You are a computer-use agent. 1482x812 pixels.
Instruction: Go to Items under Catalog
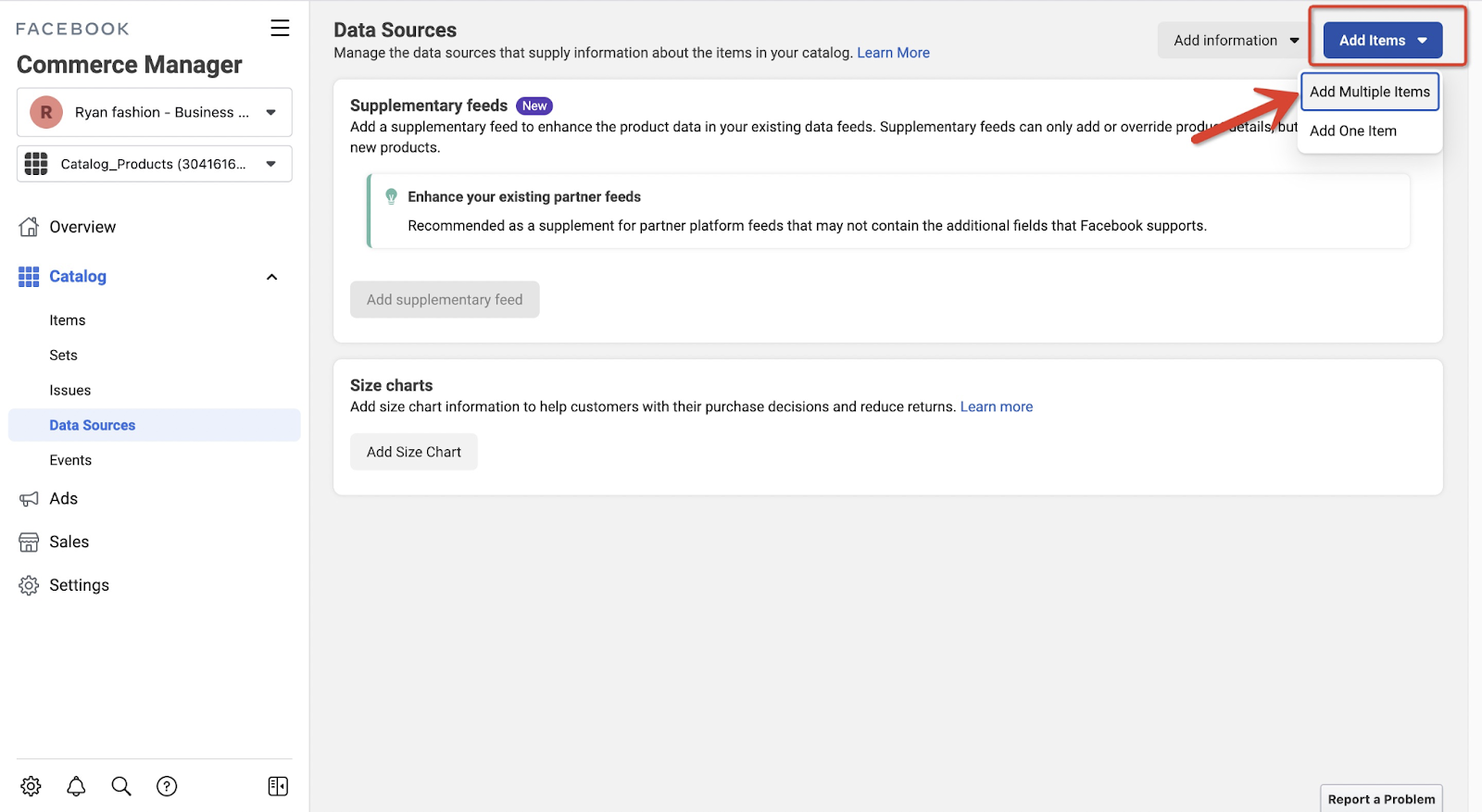pyautogui.click(x=68, y=320)
